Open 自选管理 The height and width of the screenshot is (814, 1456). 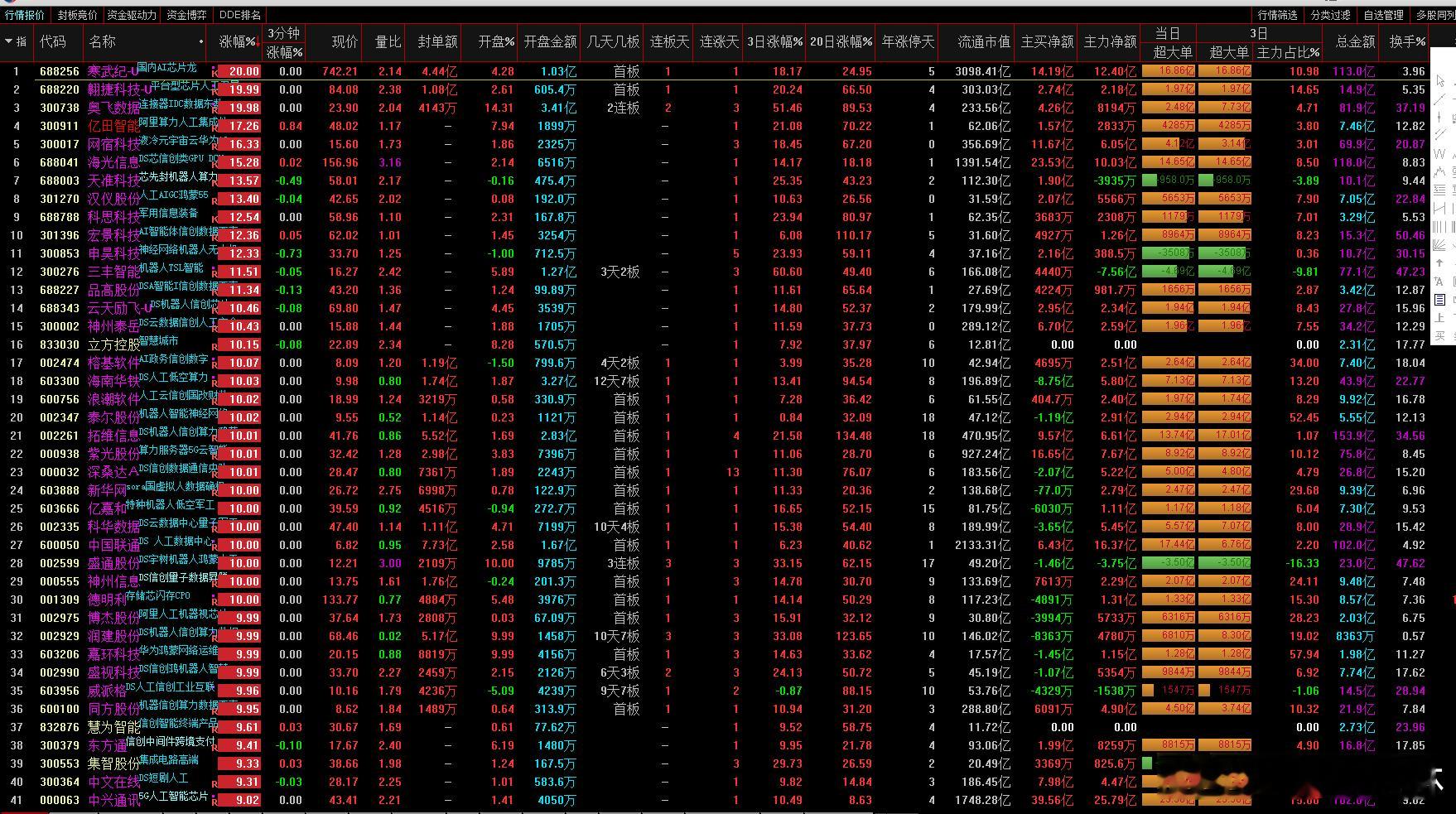tap(1384, 15)
